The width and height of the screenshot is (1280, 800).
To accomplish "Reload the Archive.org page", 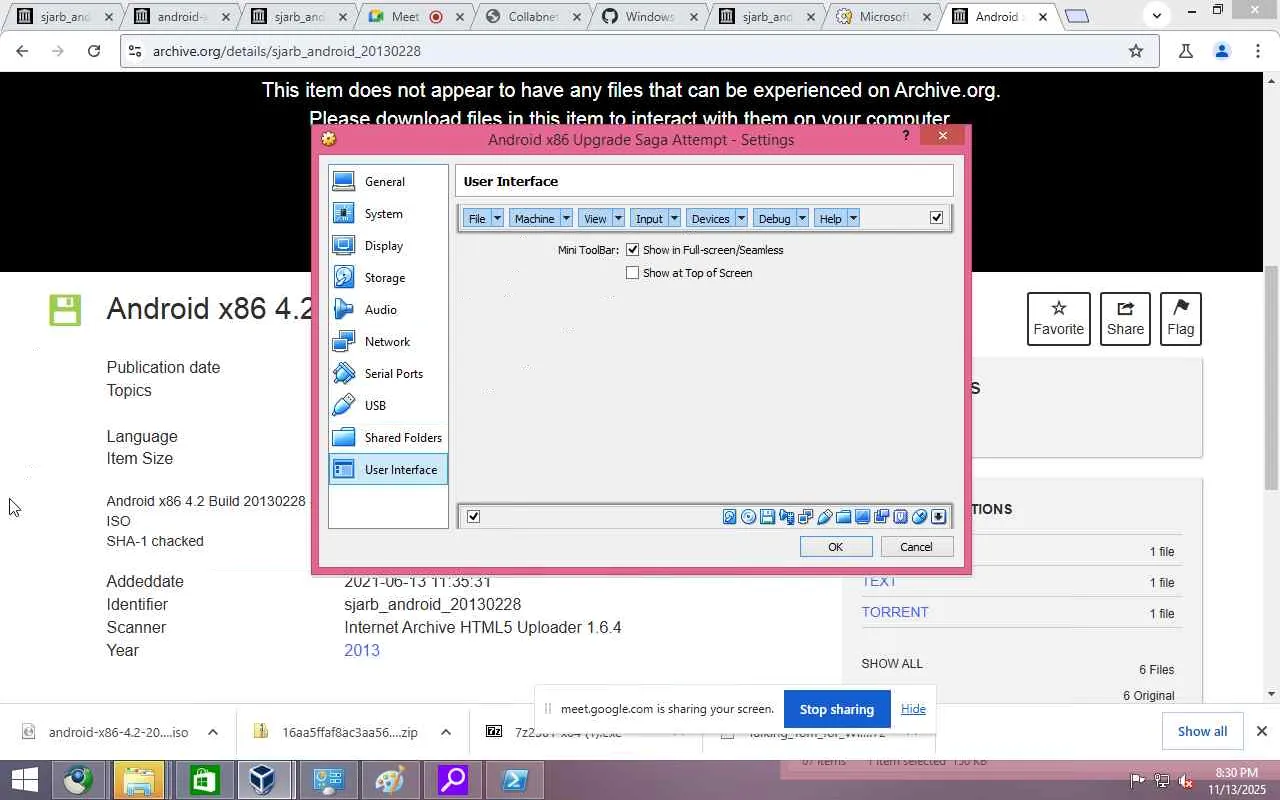I will (x=94, y=51).
